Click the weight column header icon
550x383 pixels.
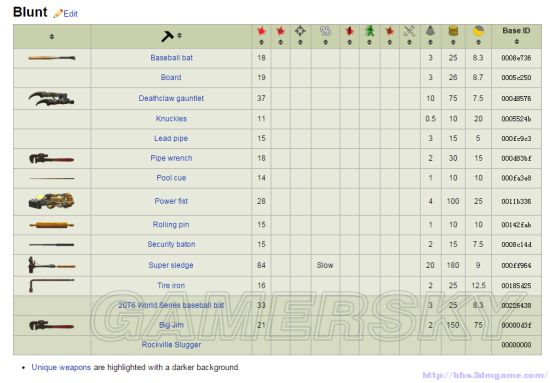click(430, 31)
